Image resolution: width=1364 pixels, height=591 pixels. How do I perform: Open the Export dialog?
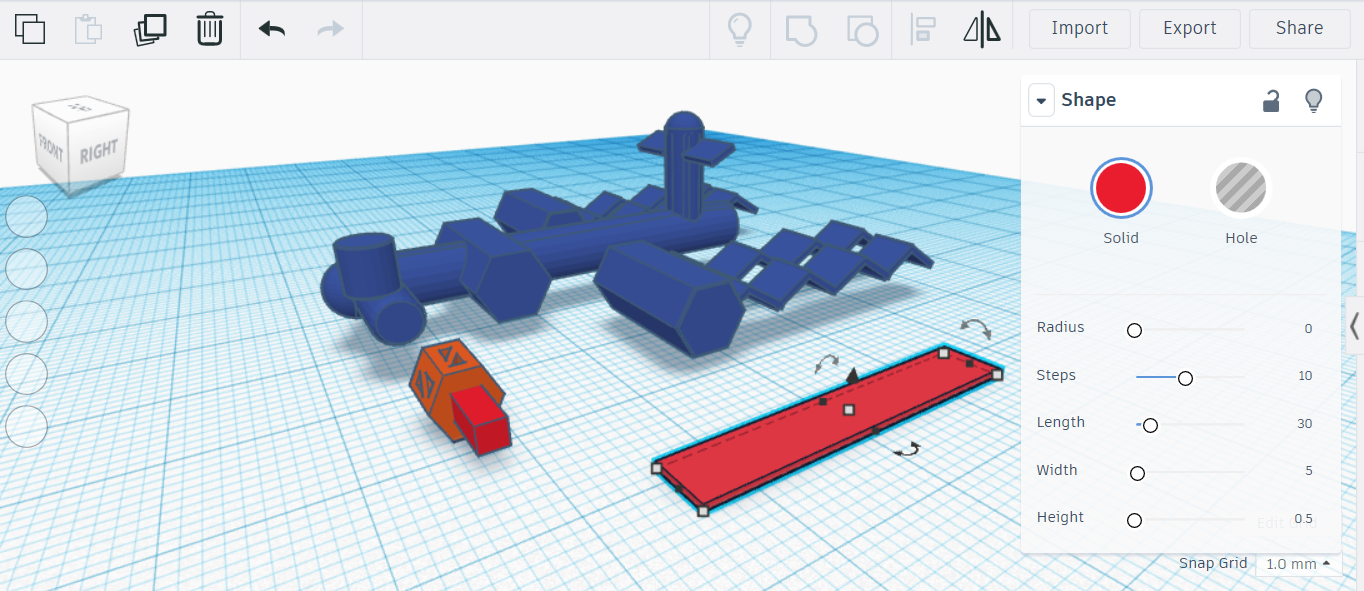[1190, 29]
